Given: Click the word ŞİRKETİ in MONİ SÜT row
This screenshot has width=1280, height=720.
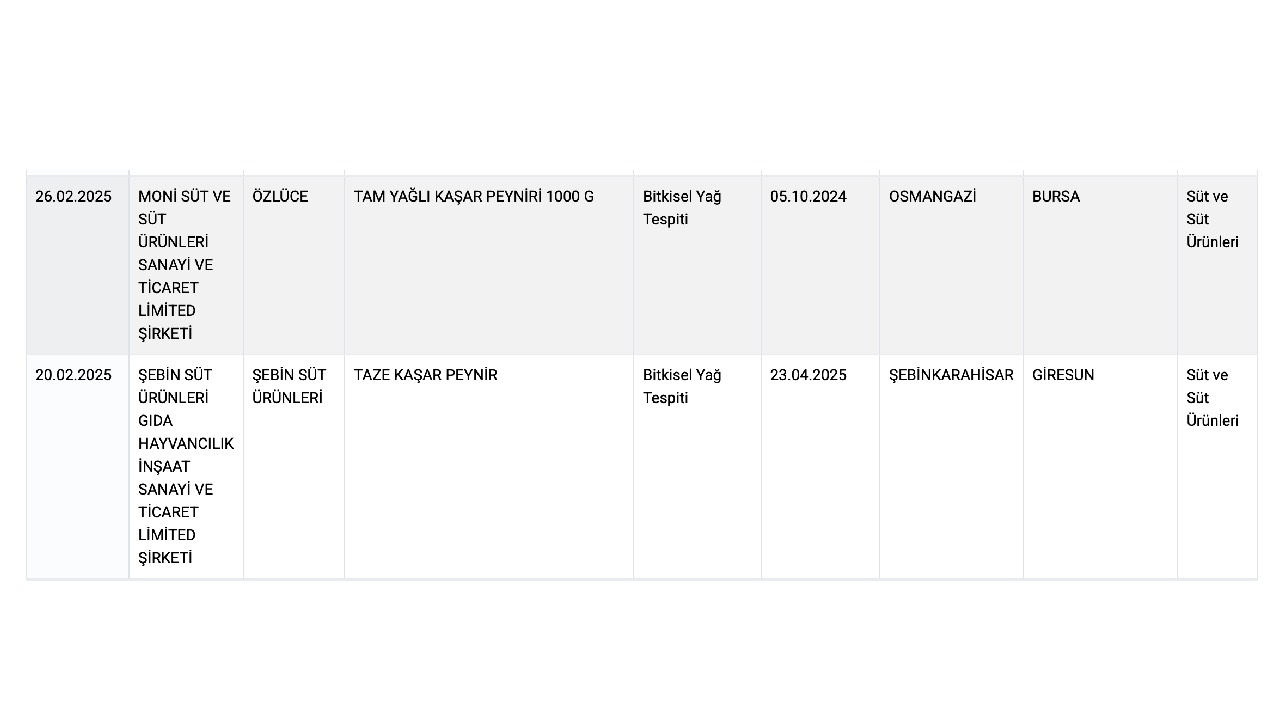Looking at the screenshot, I should [x=165, y=334].
